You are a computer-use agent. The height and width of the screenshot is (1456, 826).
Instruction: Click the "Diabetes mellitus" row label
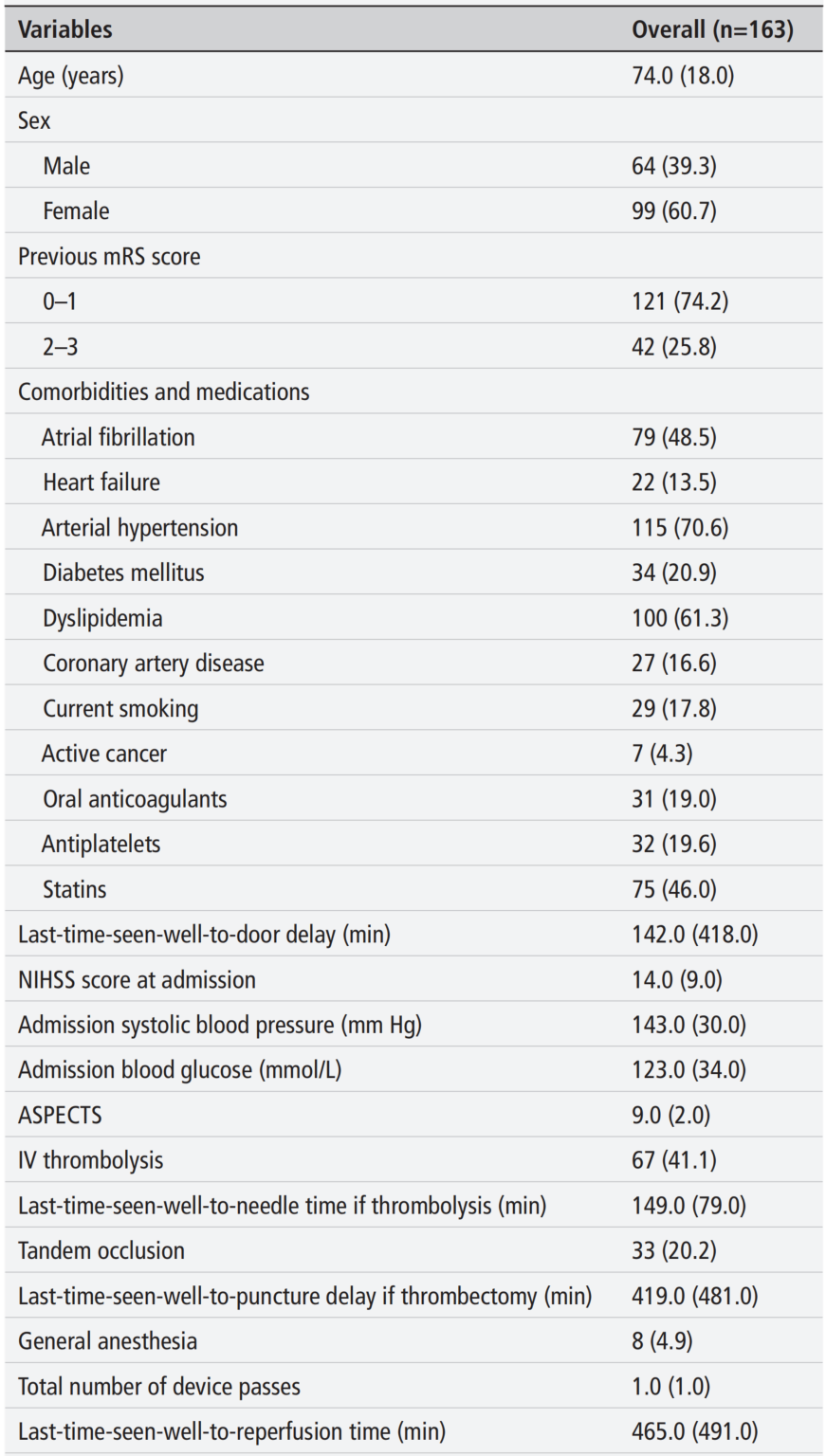(123, 573)
